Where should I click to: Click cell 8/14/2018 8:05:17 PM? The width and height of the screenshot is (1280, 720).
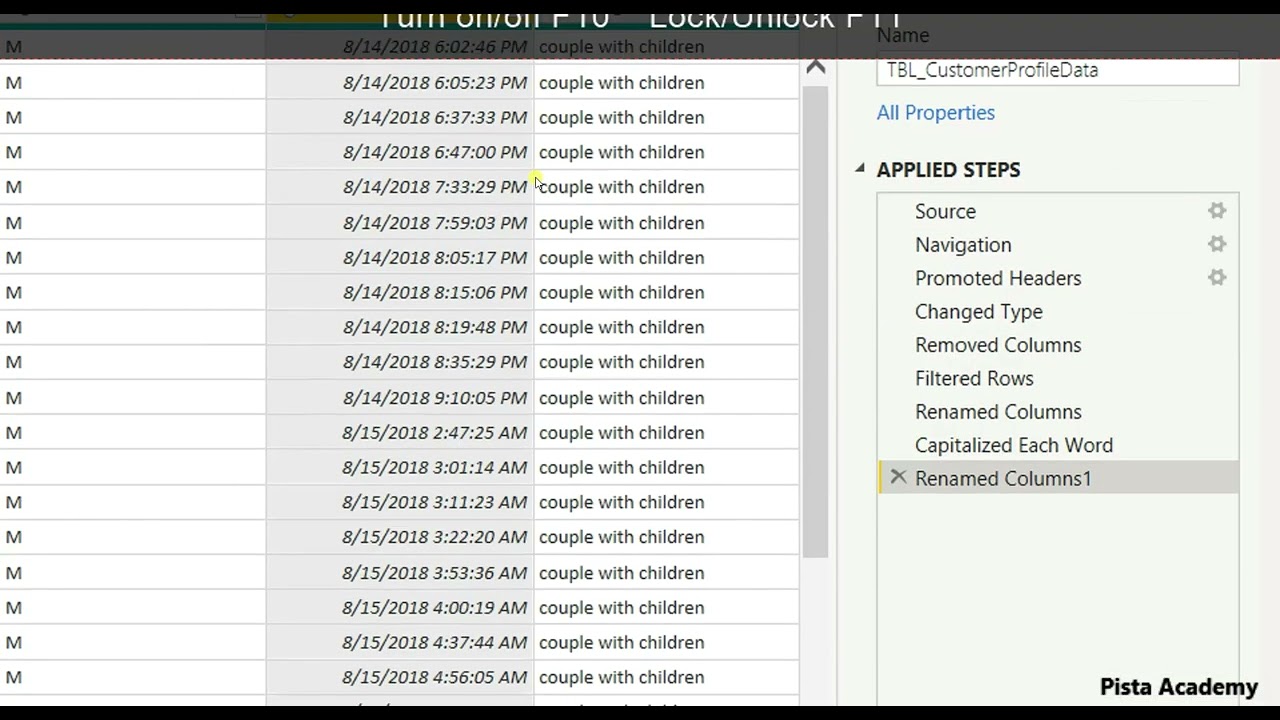pyautogui.click(x=400, y=257)
